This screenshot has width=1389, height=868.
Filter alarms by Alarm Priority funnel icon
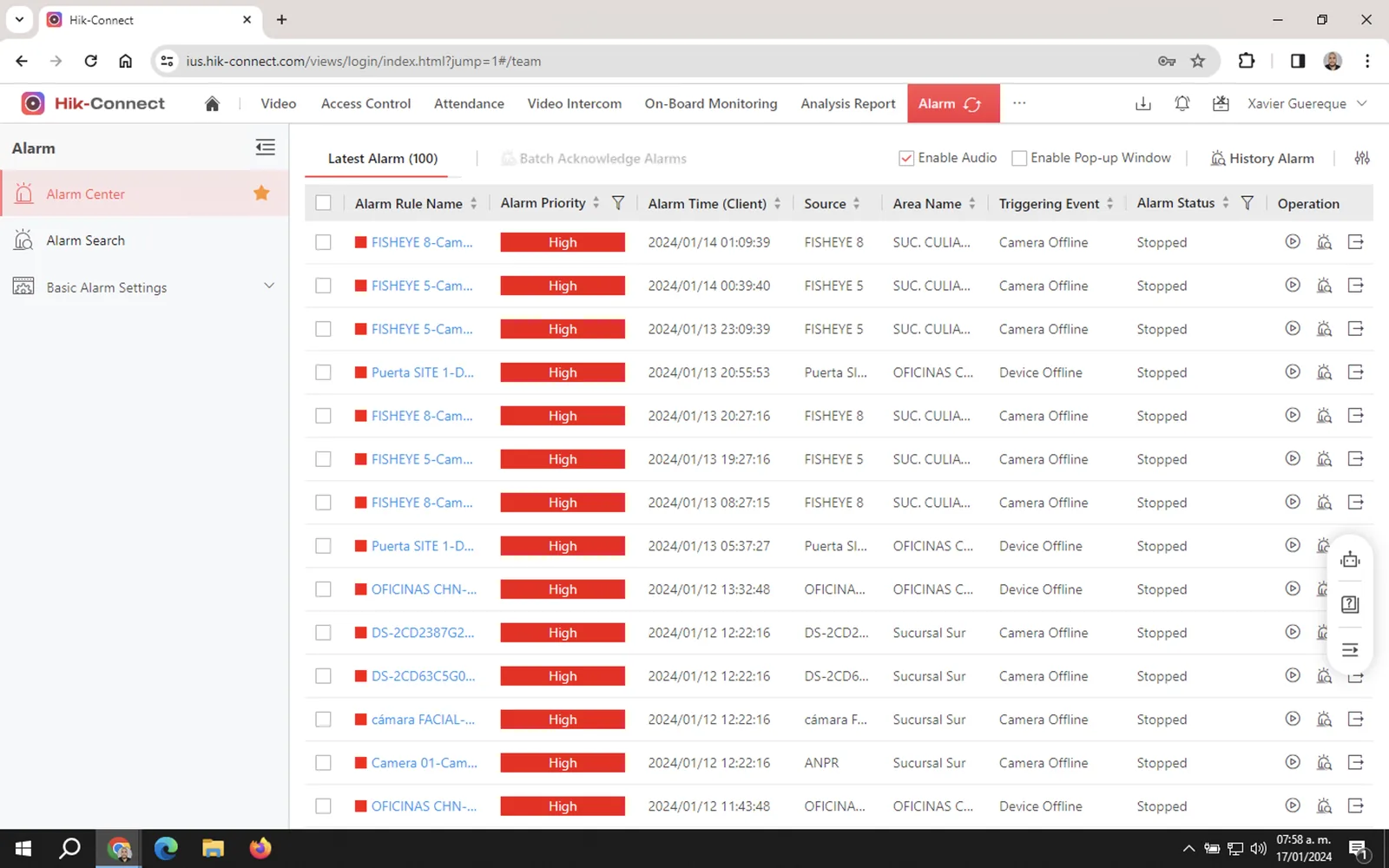coord(618,203)
